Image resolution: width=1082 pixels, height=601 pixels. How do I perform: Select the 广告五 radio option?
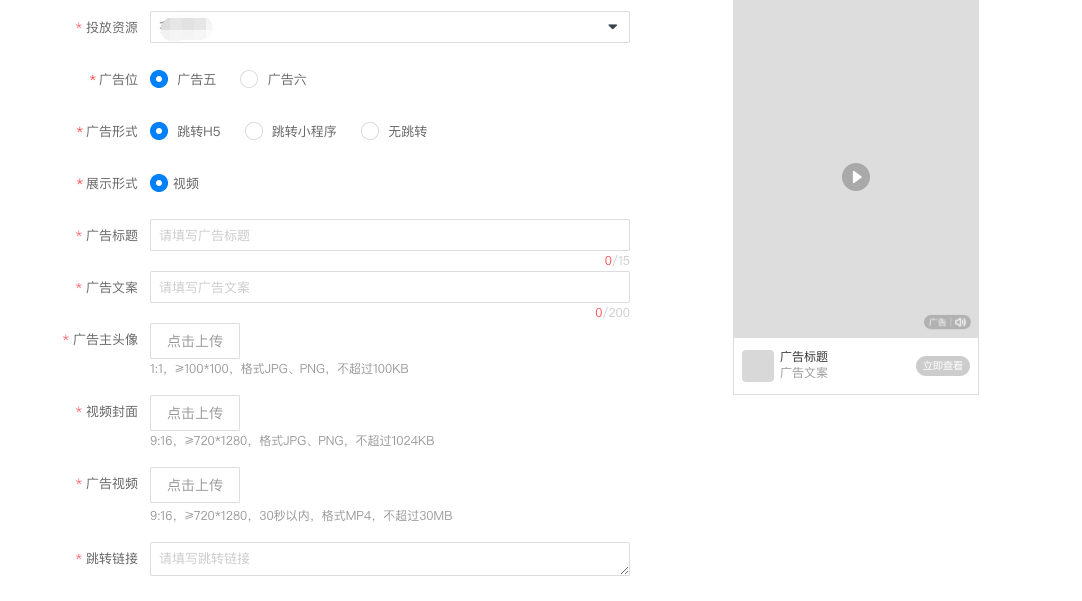coord(159,79)
